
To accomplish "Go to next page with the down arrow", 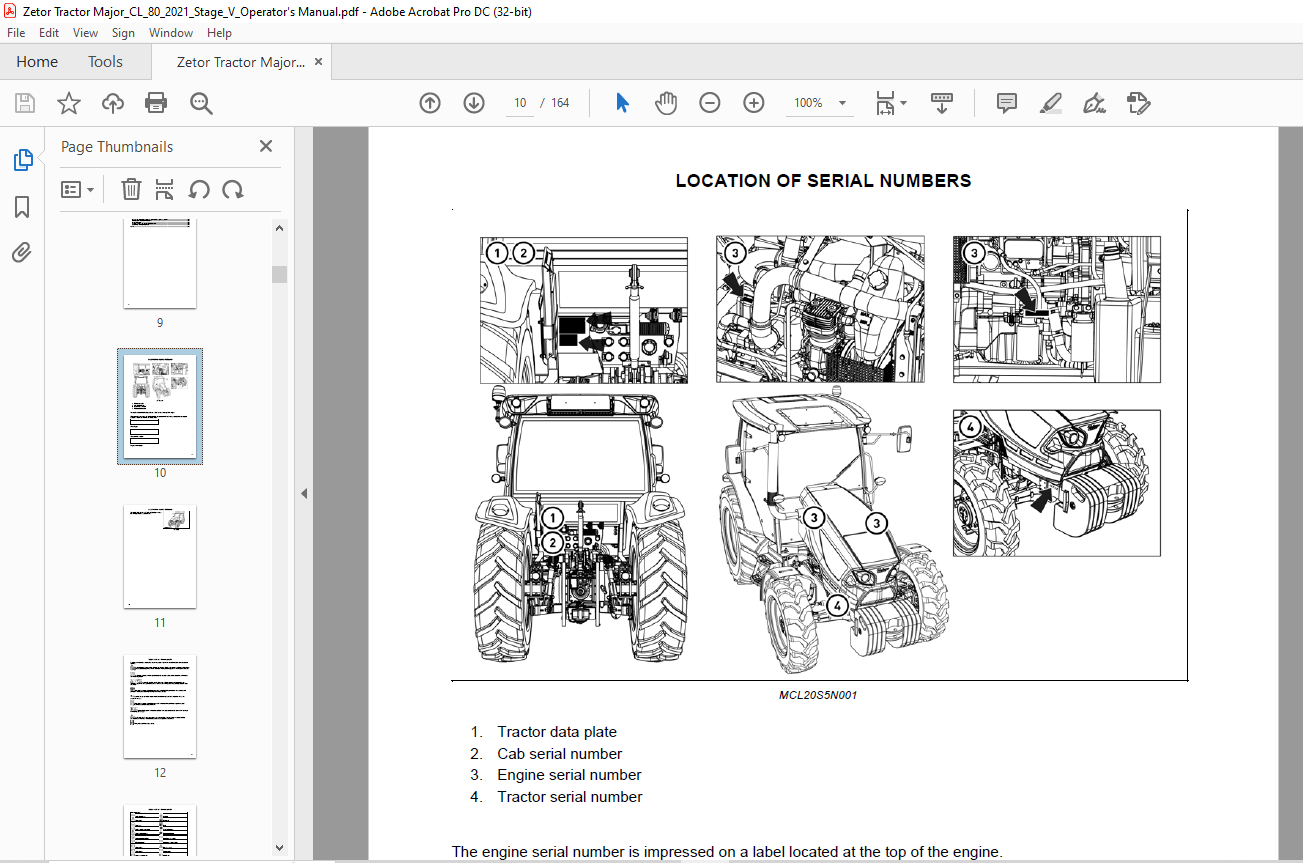I will 474,103.
